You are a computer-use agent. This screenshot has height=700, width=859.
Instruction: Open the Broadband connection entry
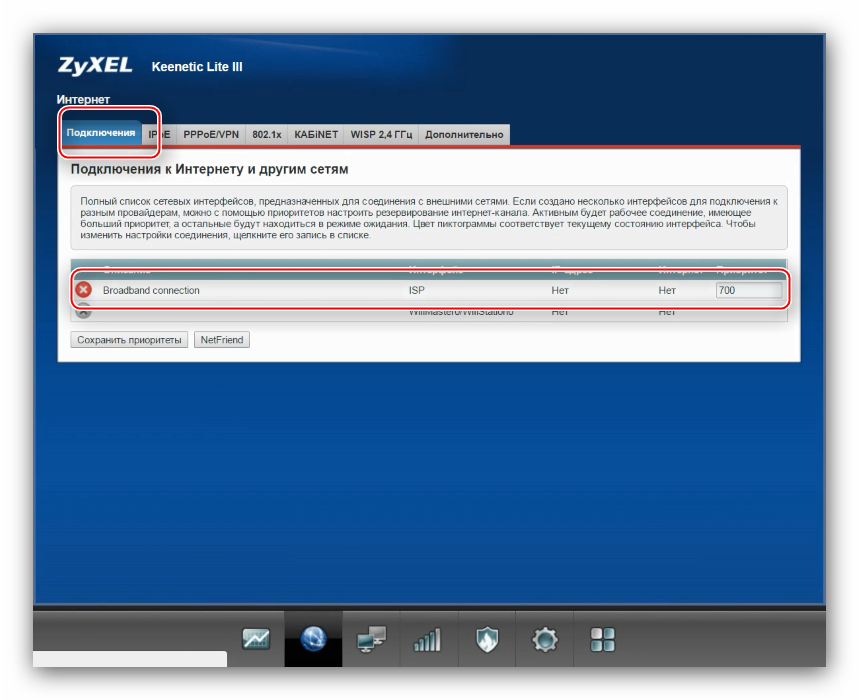click(151, 290)
